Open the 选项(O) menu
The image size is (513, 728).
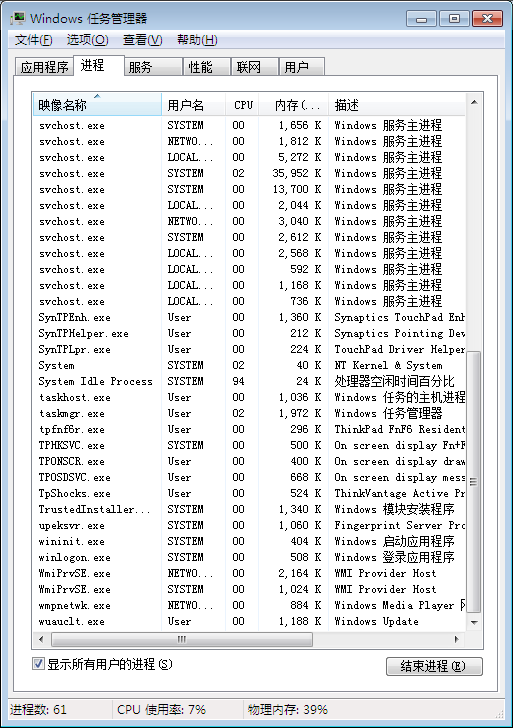(87, 40)
